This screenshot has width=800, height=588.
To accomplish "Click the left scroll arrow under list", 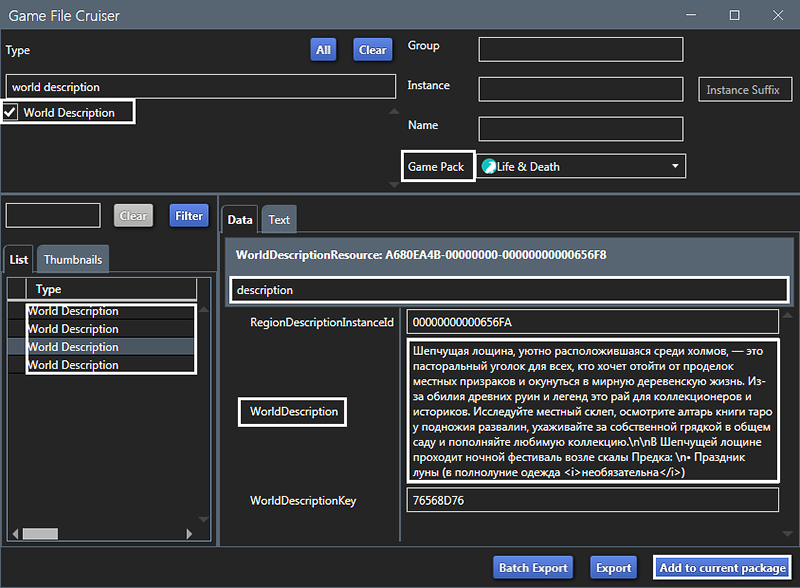I will 13,534.
